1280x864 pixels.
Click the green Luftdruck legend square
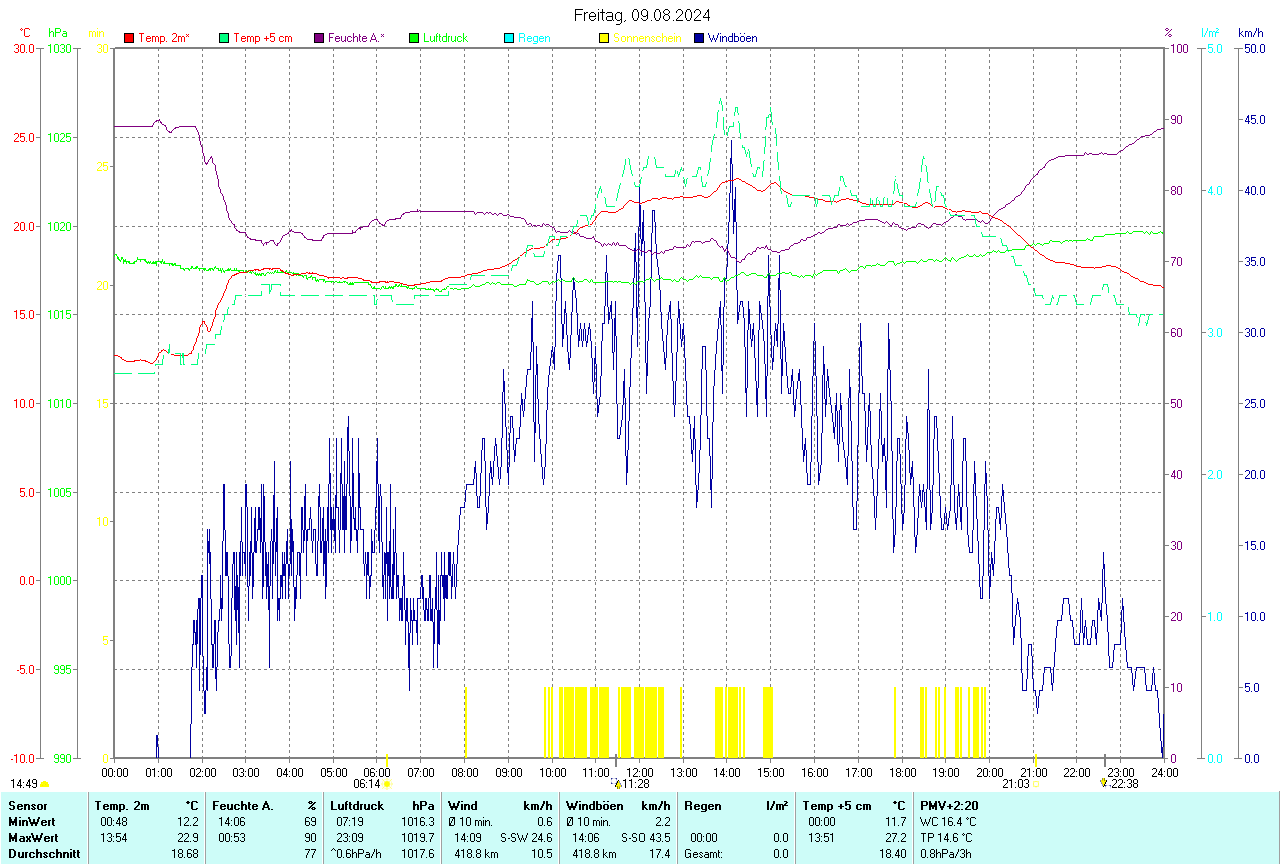pyautogui.click(x=414, y=38)
